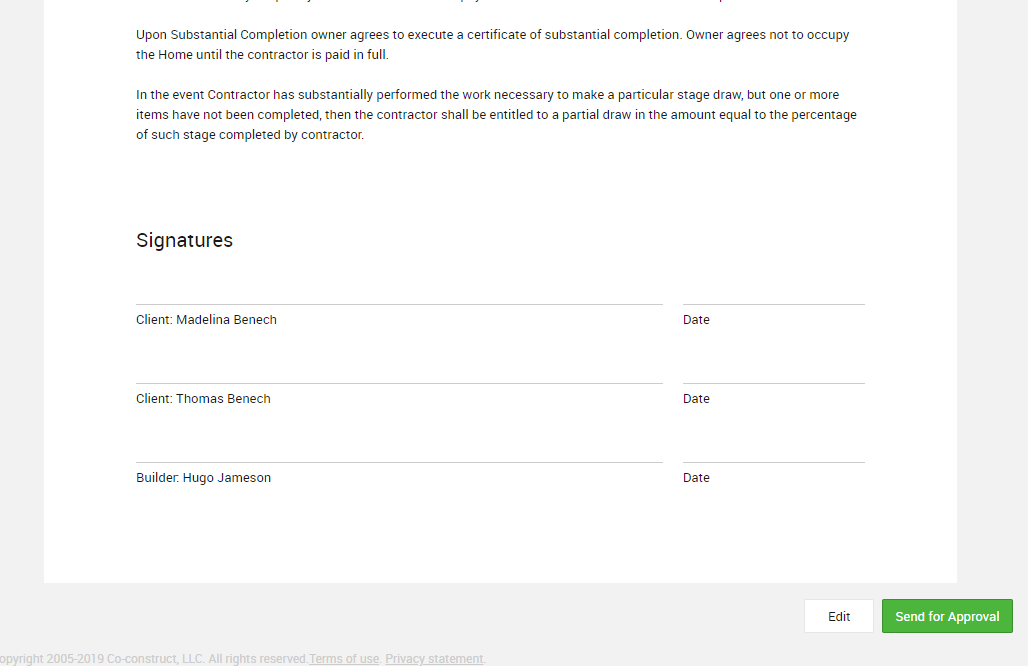Click the Substantial Completion certificate paragraph
Image resolution: width=1028 pixels, height=666 pixels.
[x=492, y=45]
